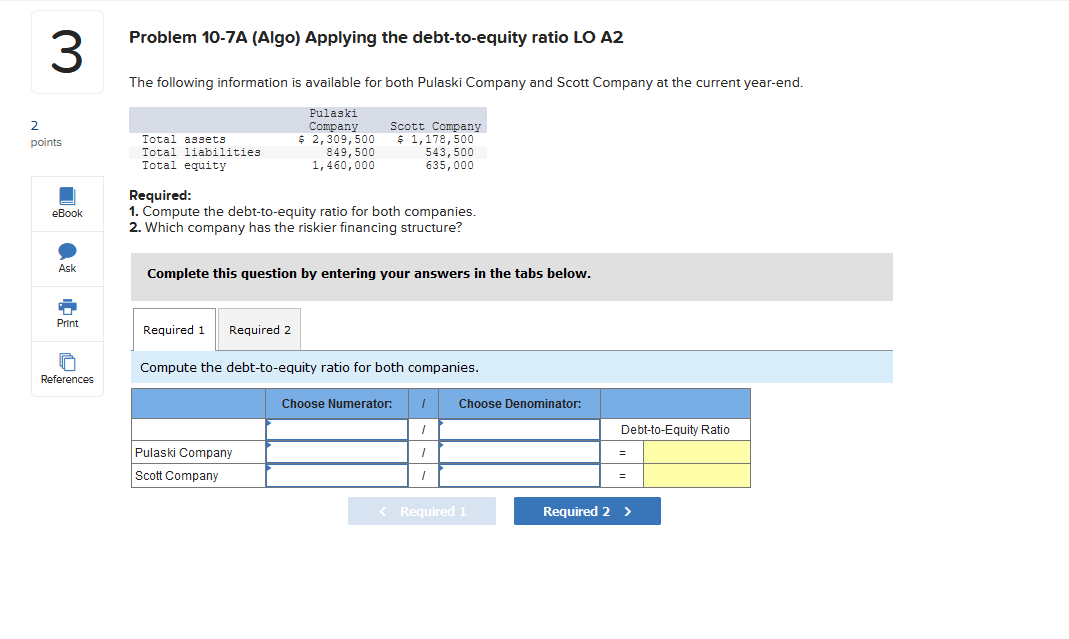Switch to the Required 2 tab
This screenshot has height=639, width=1069.
[259, 329]
